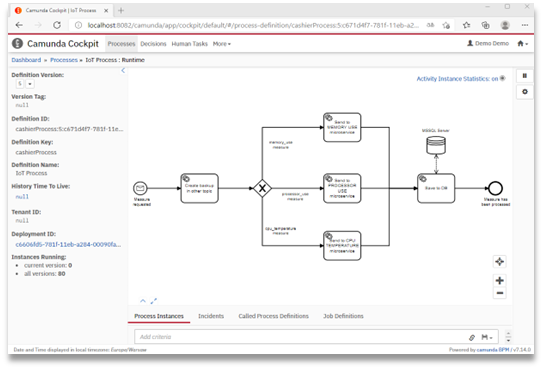Open Human Tasks menu item
The height and width of the screenshot is (370, 543).
[189, 44]
